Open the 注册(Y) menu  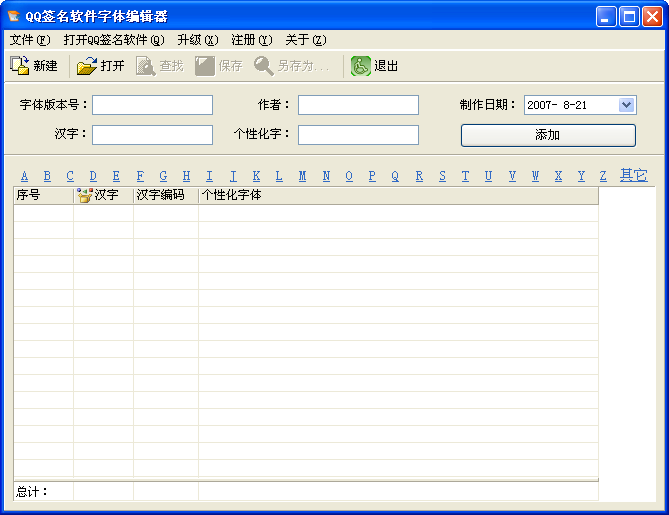(252, 40)
